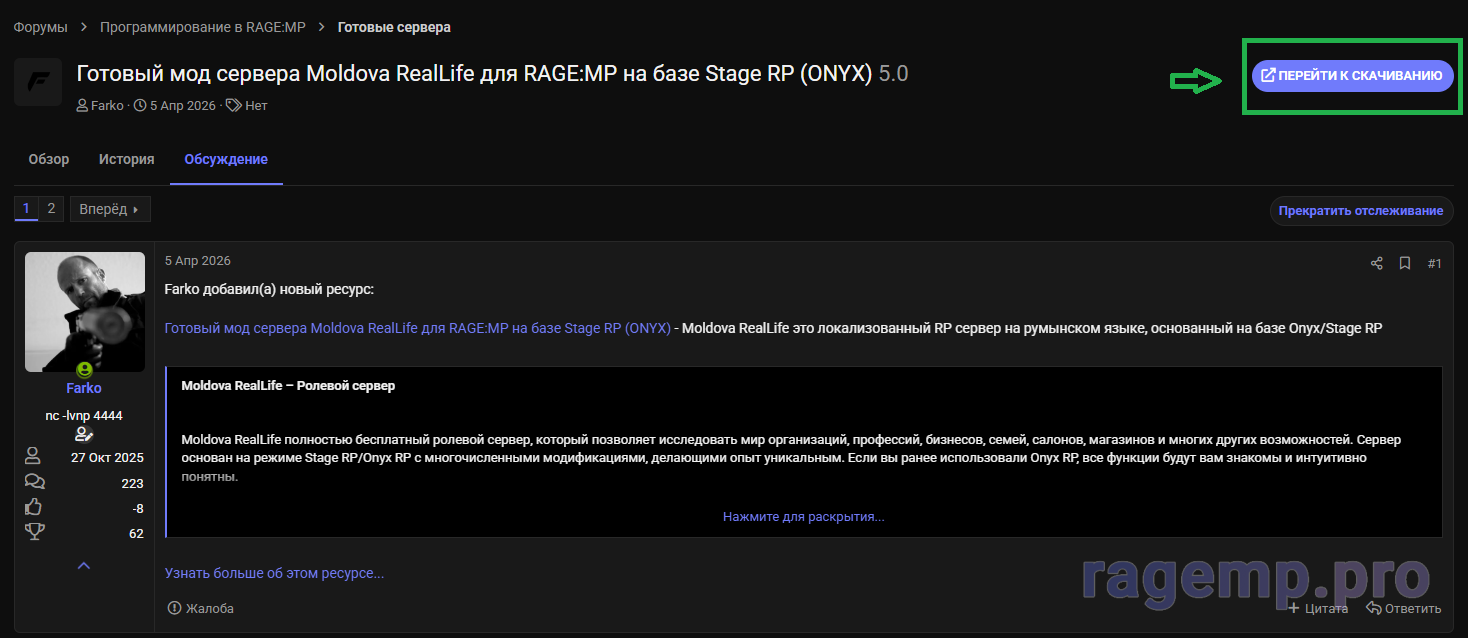
Task: Toggle watching with Прекратить отслеживание
Action: (x=1361, y=211)
